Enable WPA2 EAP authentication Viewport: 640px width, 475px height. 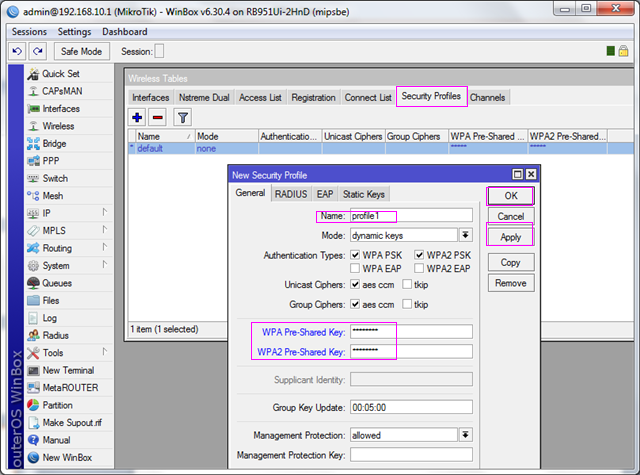419,269
